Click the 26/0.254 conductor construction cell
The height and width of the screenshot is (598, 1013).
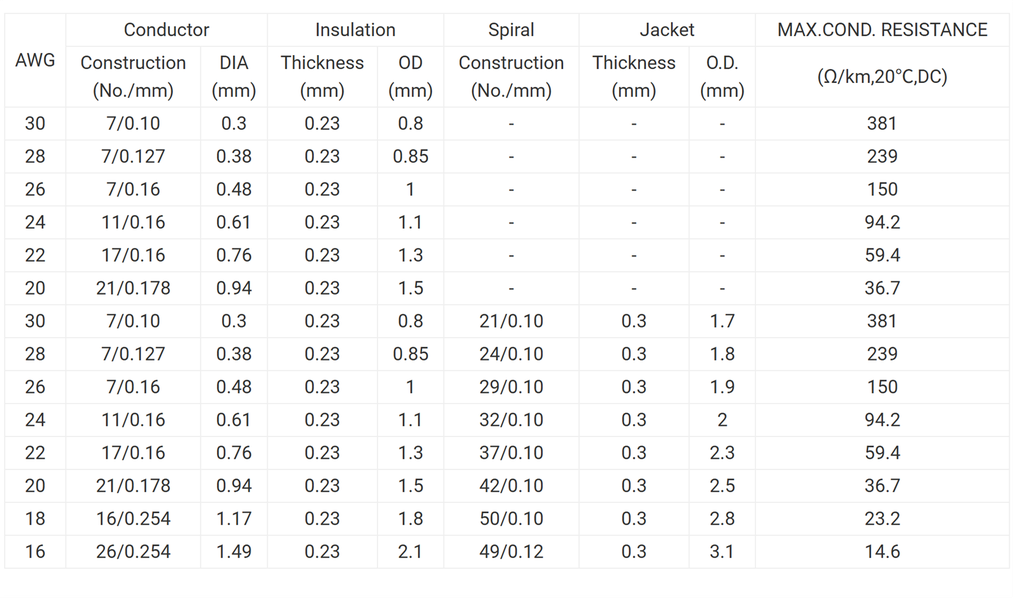[x=133, y=551]
